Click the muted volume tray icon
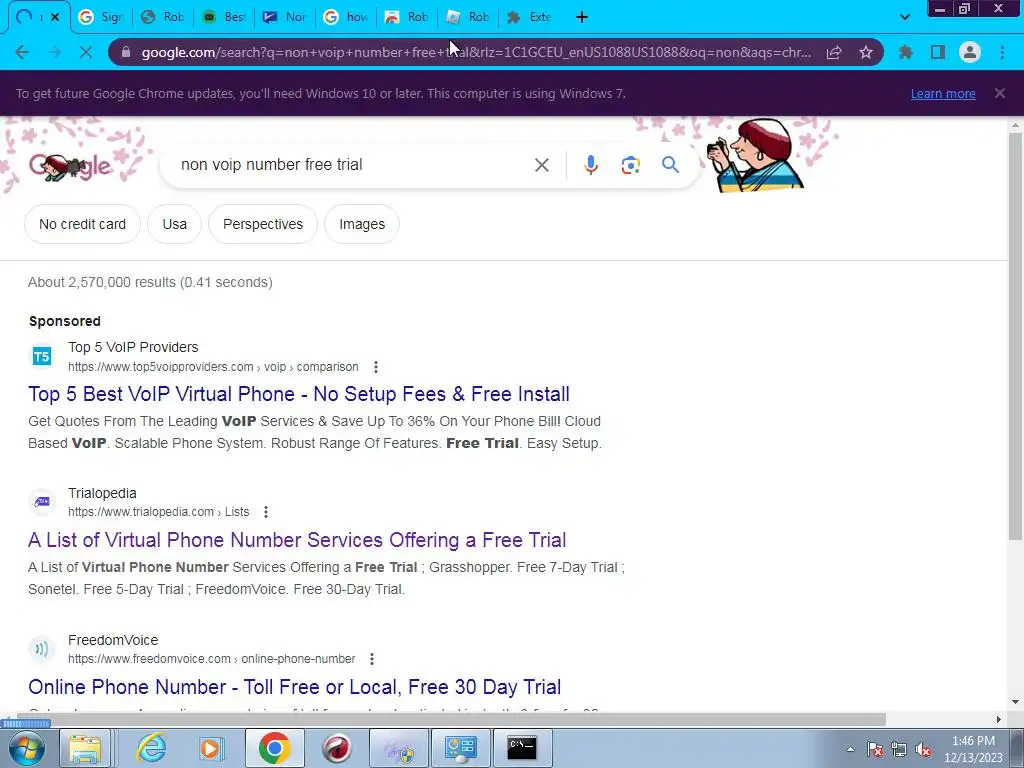Image resolution: width=1024 pixels, height=768 pixels. pyautogui.click(x=923, y=750)
